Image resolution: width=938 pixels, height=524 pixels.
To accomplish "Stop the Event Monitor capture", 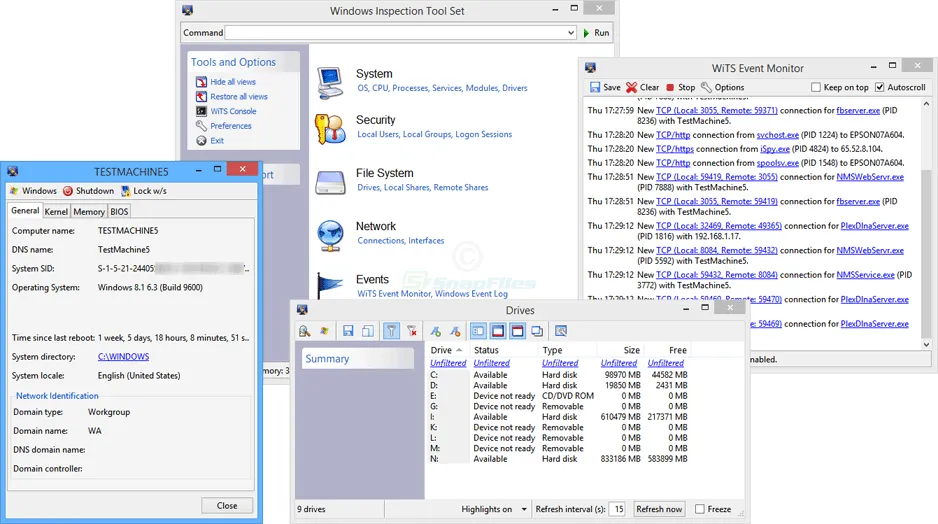I will pyautogui.click(x=680, y=87).
